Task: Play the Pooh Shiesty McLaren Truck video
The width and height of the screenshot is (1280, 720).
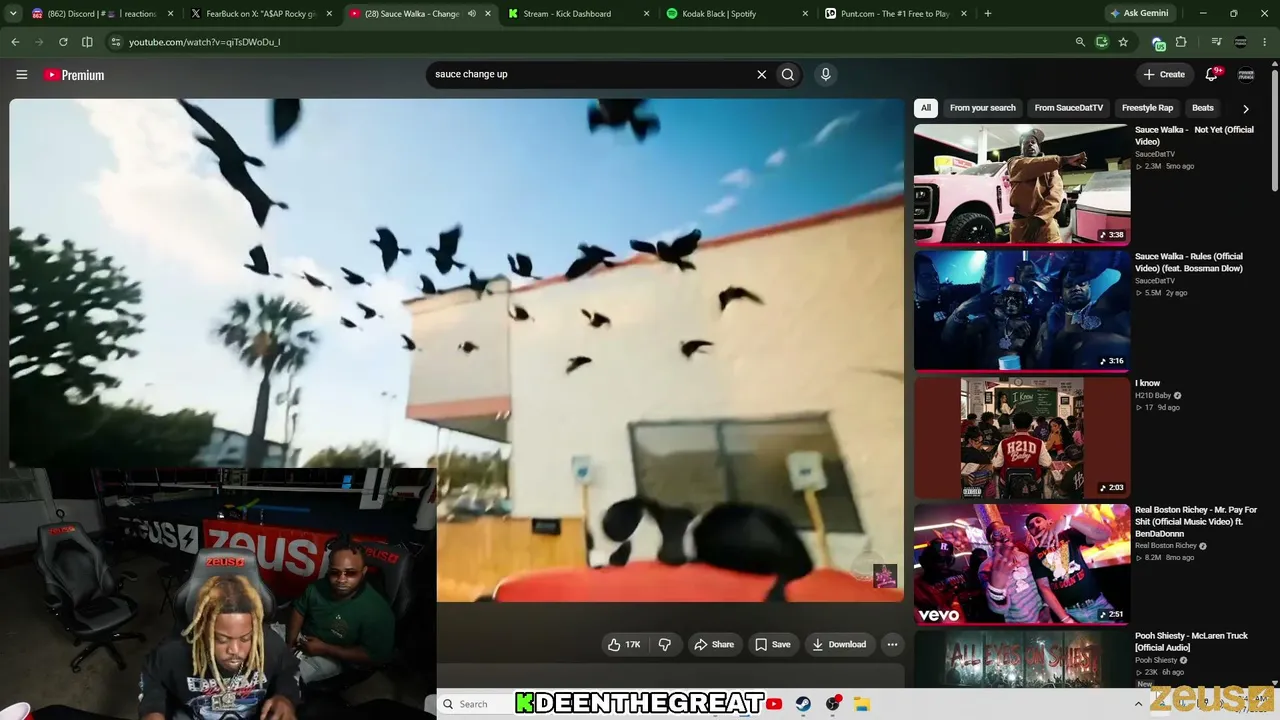Action: click(1022, 658)
